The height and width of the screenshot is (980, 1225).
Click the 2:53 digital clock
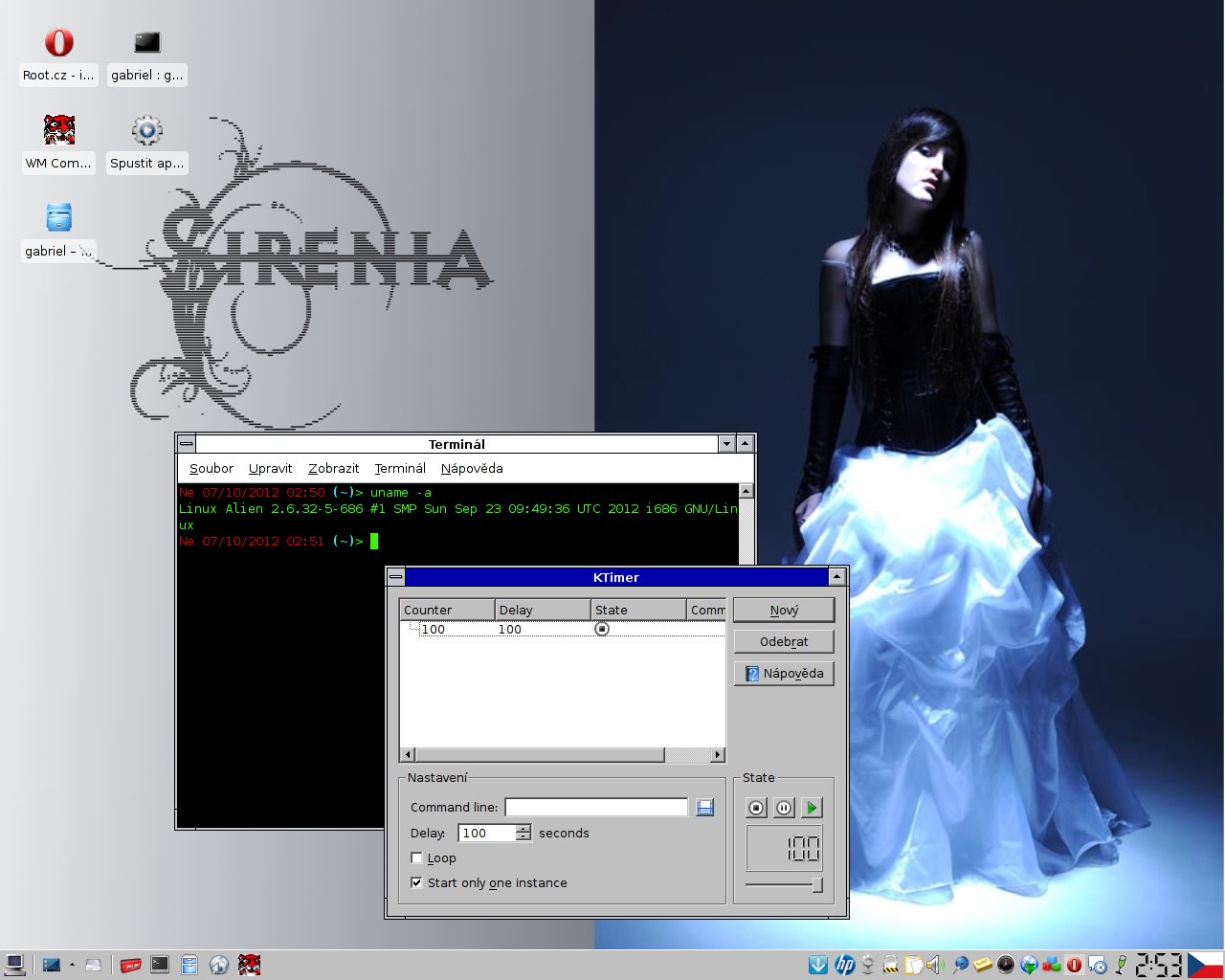(x=1159, y=965)
